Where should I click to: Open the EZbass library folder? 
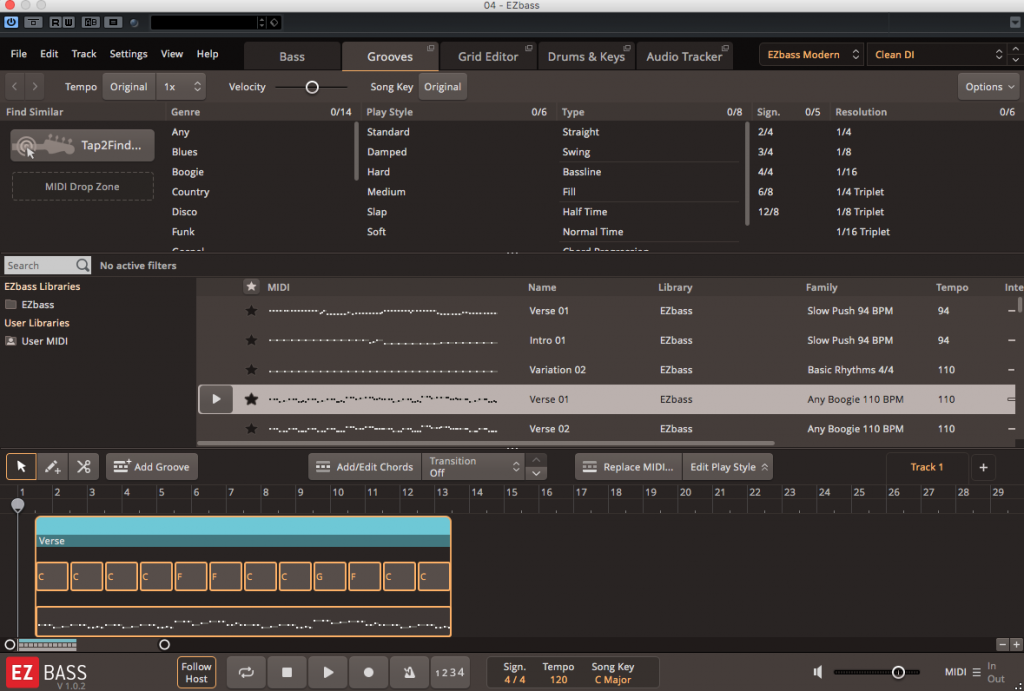[30, 304]
